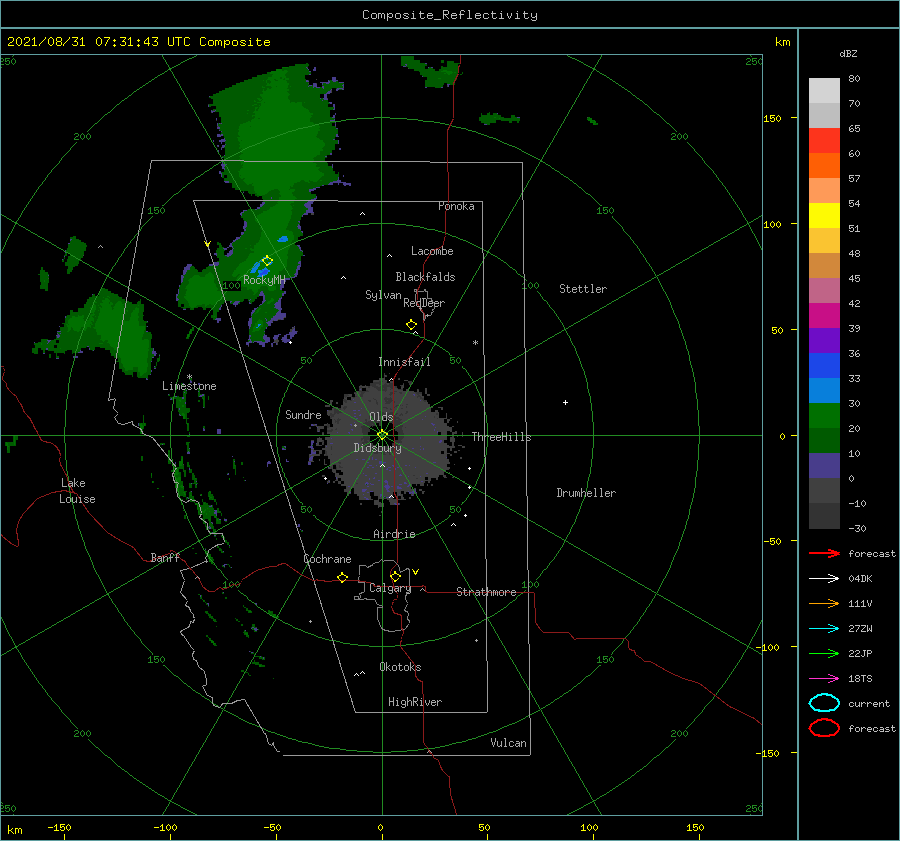Click the Calgary city label
The image size is (900, 841).
pos(390,588)
